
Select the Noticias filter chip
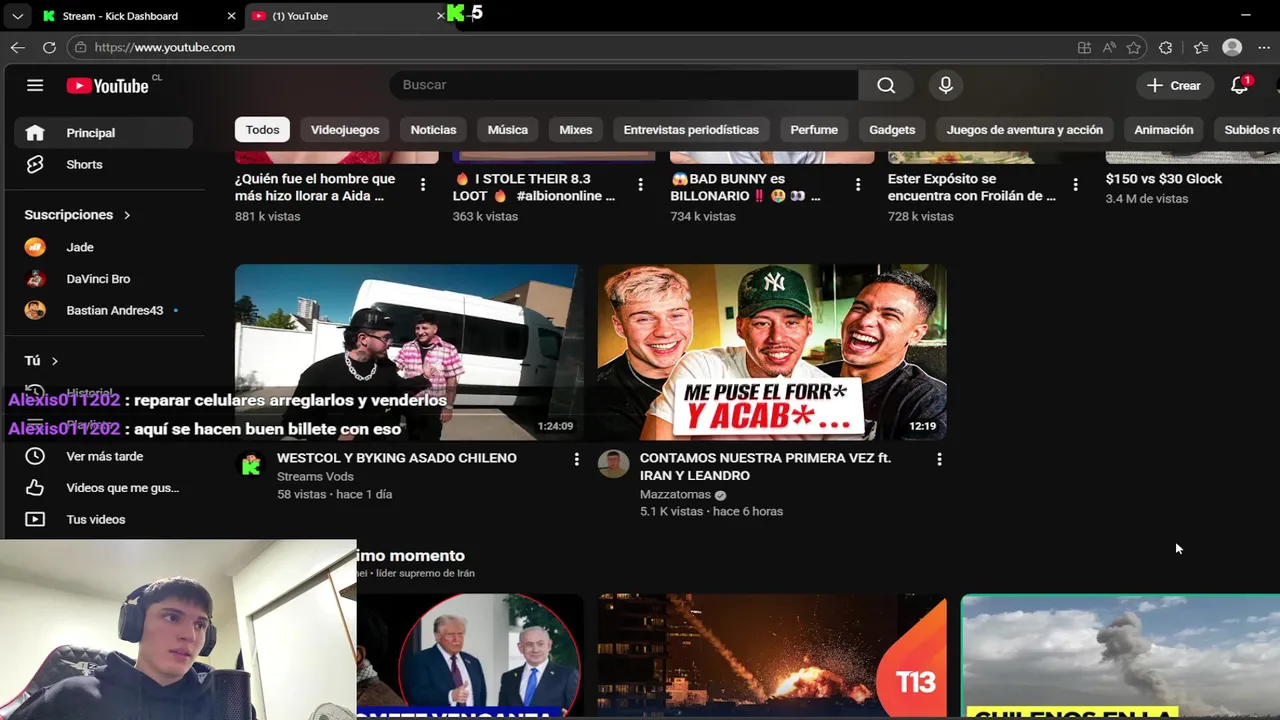tap(433, 129)
